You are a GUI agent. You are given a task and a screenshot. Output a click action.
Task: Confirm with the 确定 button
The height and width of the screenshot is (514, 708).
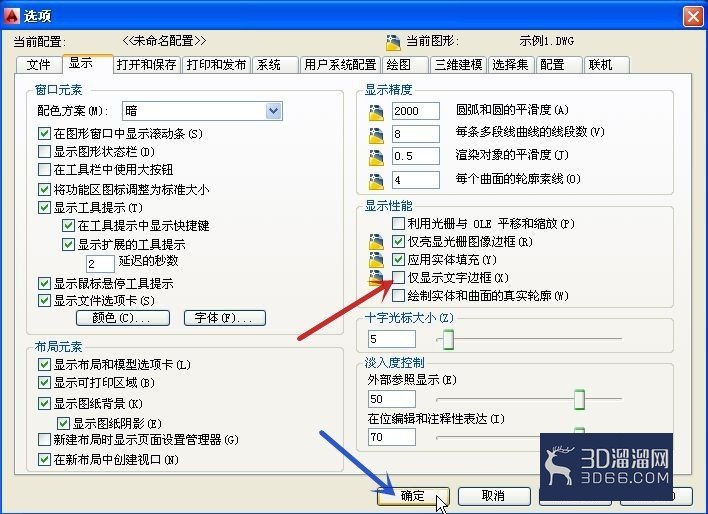413,496
